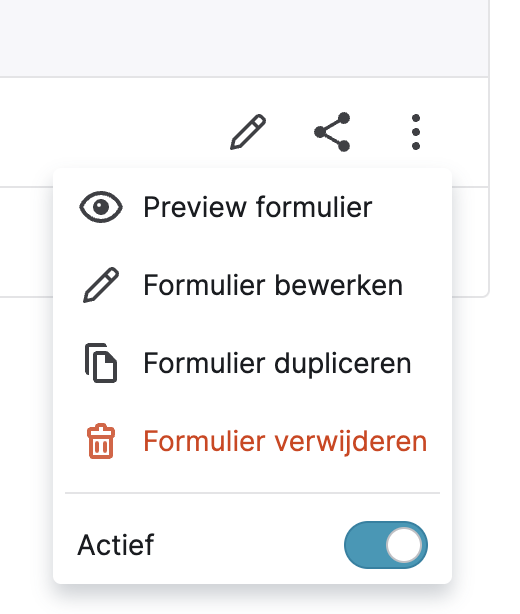Screen dimensions: 520x614
Task: Select the Formulier dupliceren label
Action: tap(277, 363)
